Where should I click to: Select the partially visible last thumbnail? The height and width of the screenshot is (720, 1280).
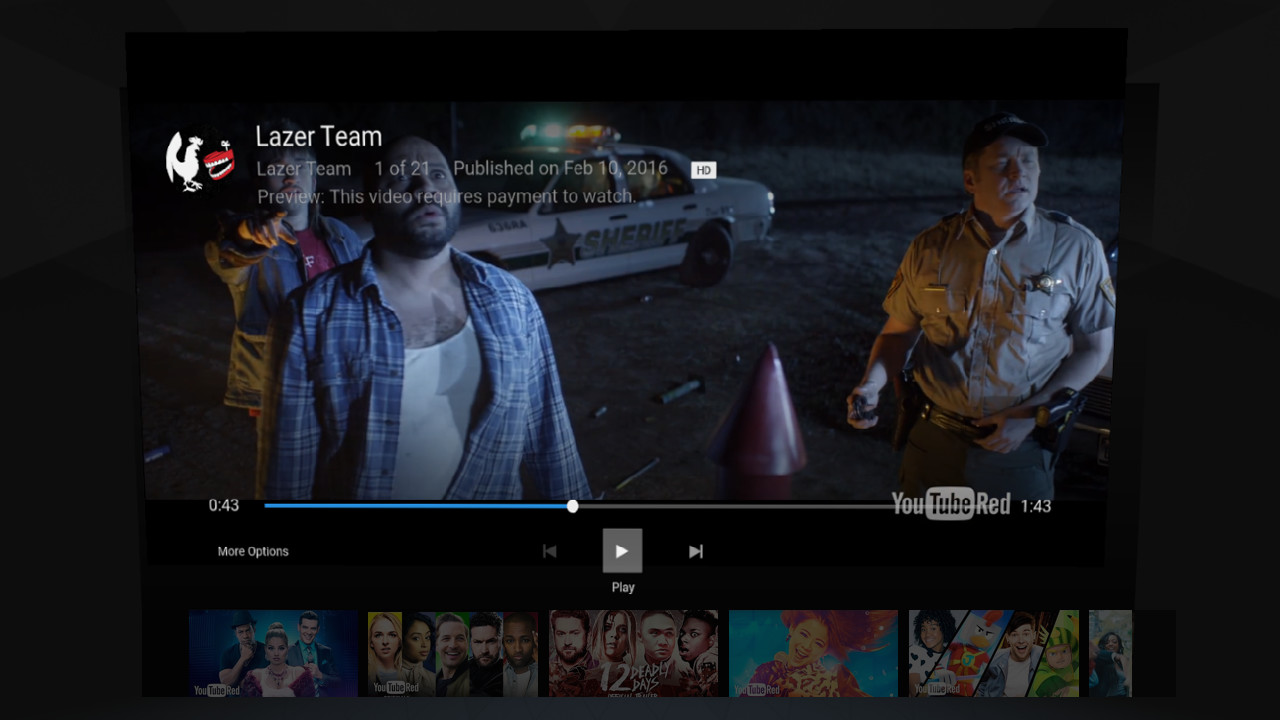[x=1110, y=653]
